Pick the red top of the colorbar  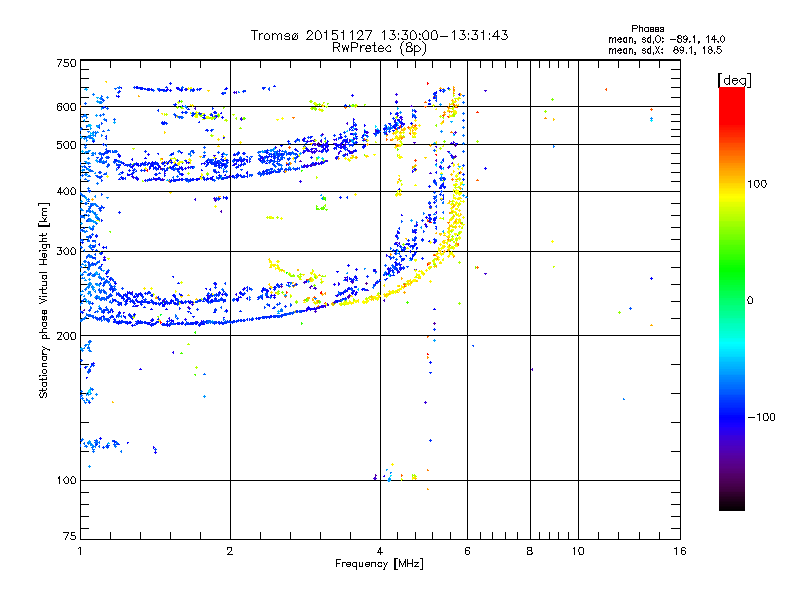[731, 95]
